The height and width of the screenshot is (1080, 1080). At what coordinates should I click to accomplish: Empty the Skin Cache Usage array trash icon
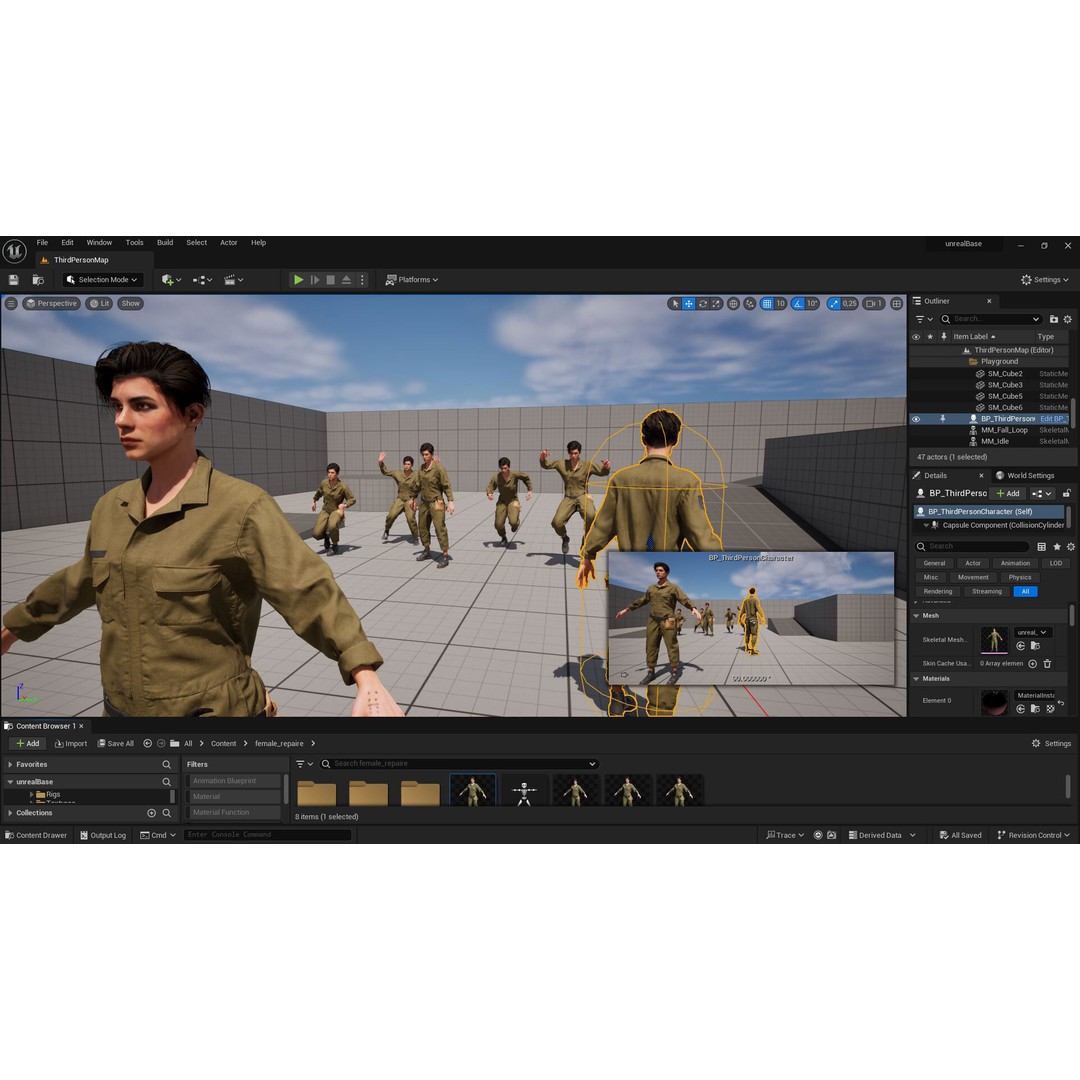tap(1047, 664)
